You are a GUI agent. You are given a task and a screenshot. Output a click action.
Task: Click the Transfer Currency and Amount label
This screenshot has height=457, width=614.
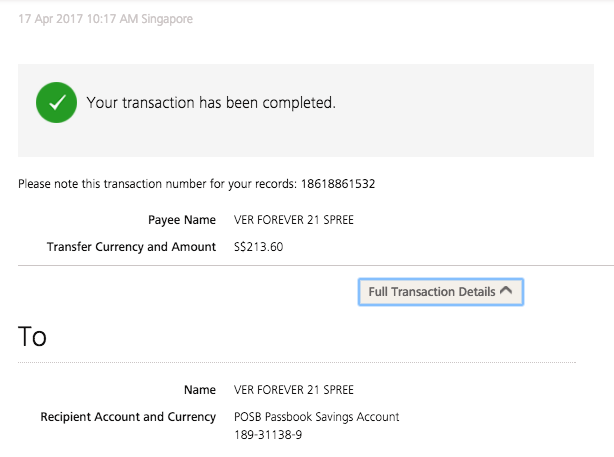point(131,247)
